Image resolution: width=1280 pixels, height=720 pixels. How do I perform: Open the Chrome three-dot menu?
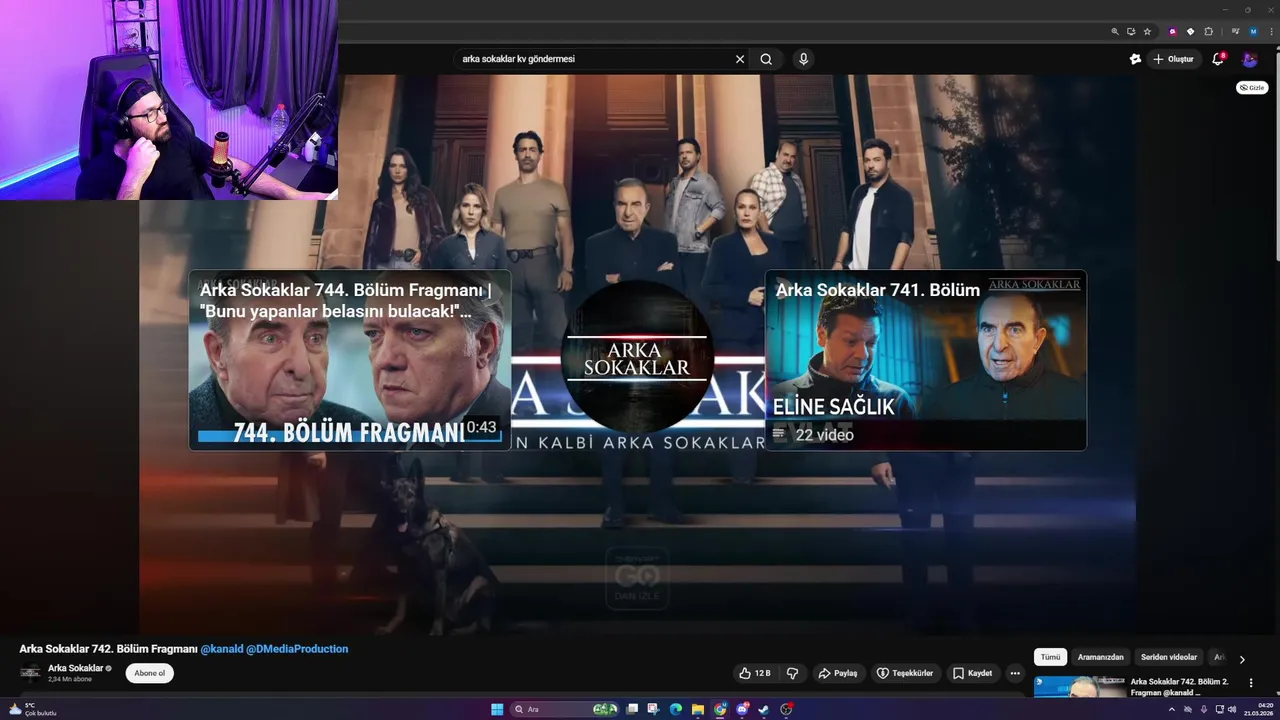(x=1271, y=31)
